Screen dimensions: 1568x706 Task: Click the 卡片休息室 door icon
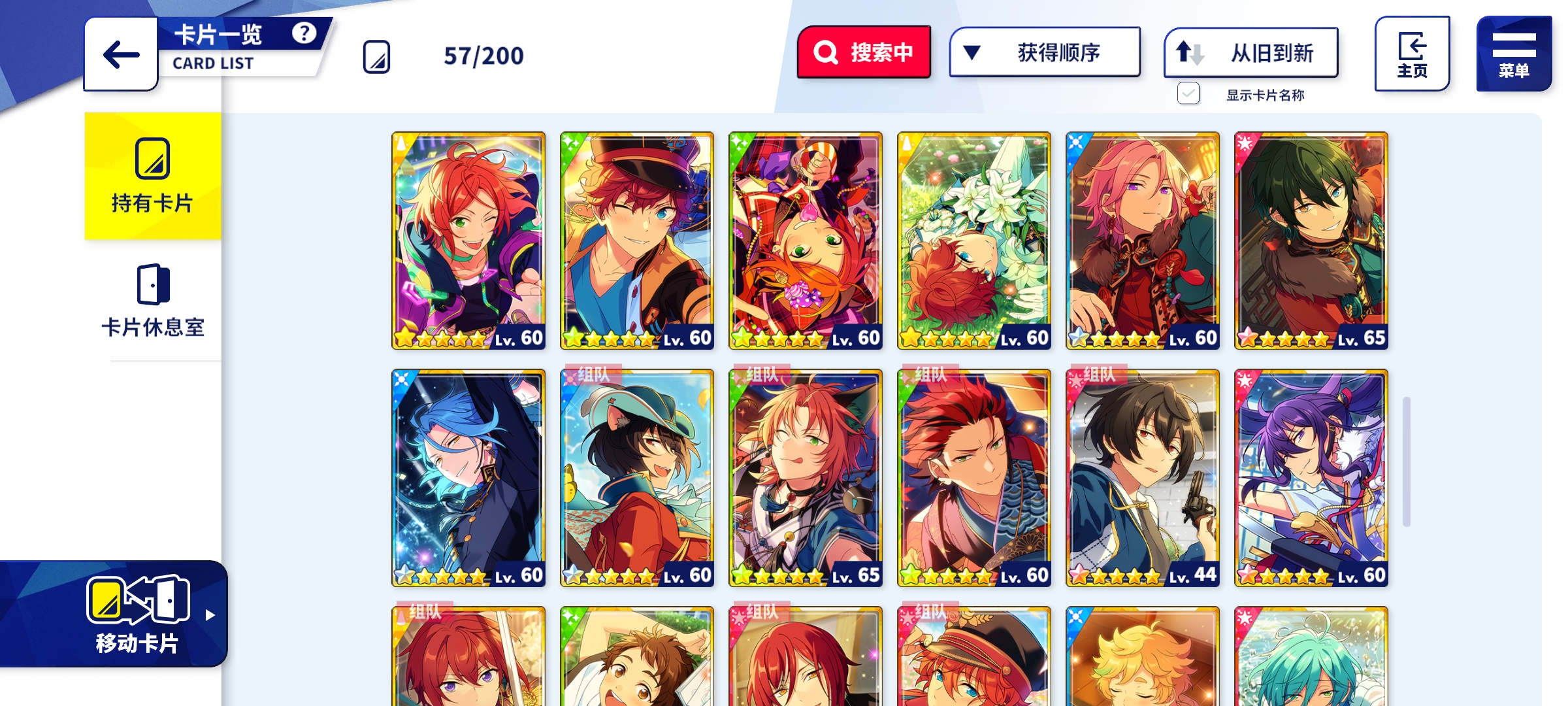[x=153, y=284]
